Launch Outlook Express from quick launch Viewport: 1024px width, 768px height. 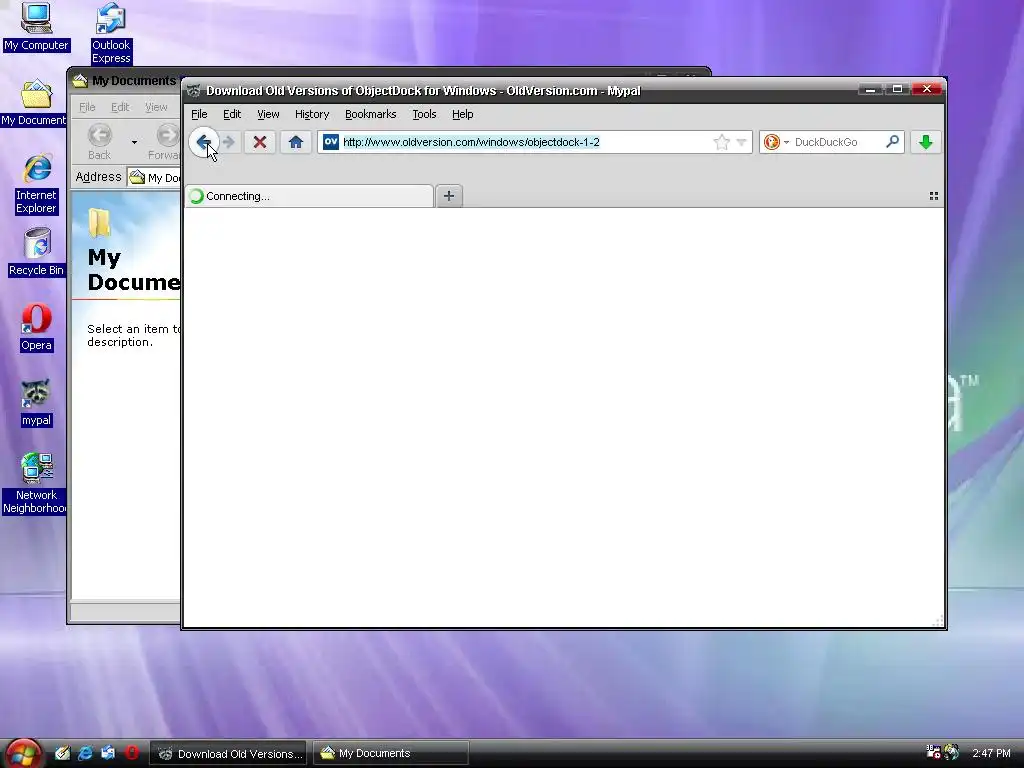108,753
